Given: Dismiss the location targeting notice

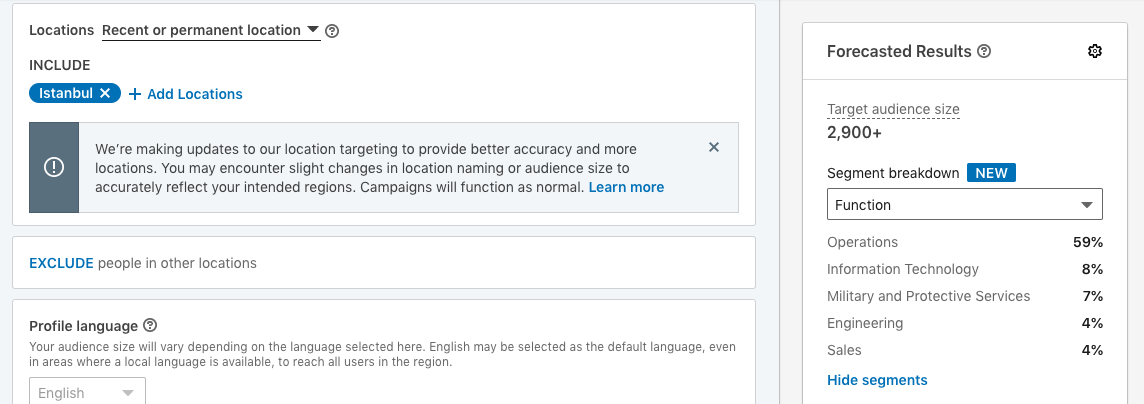Looking at the screenshot, I should 714,147.
